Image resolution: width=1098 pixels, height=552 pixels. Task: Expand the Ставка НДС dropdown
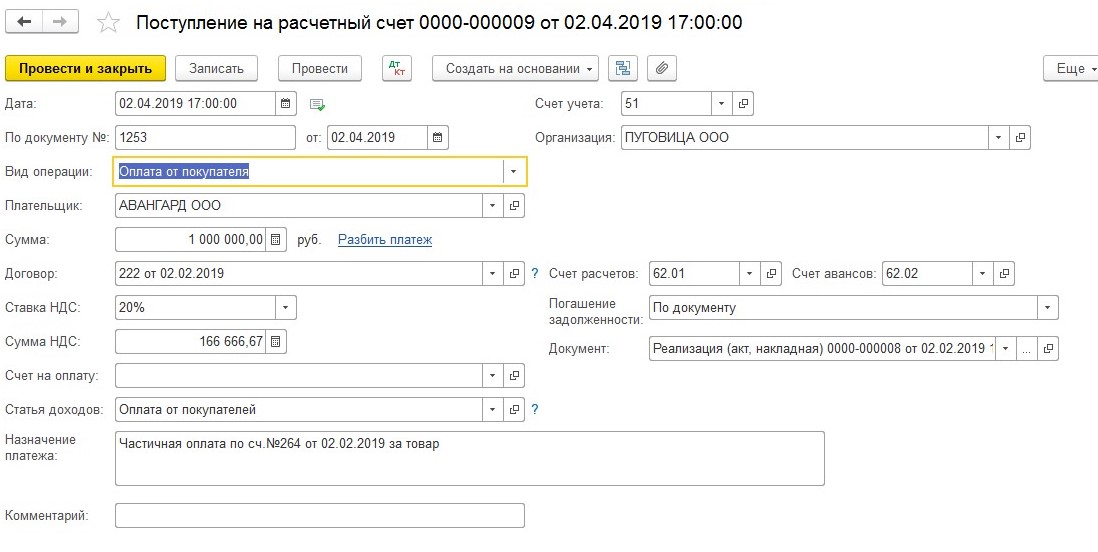click(285, 308)
